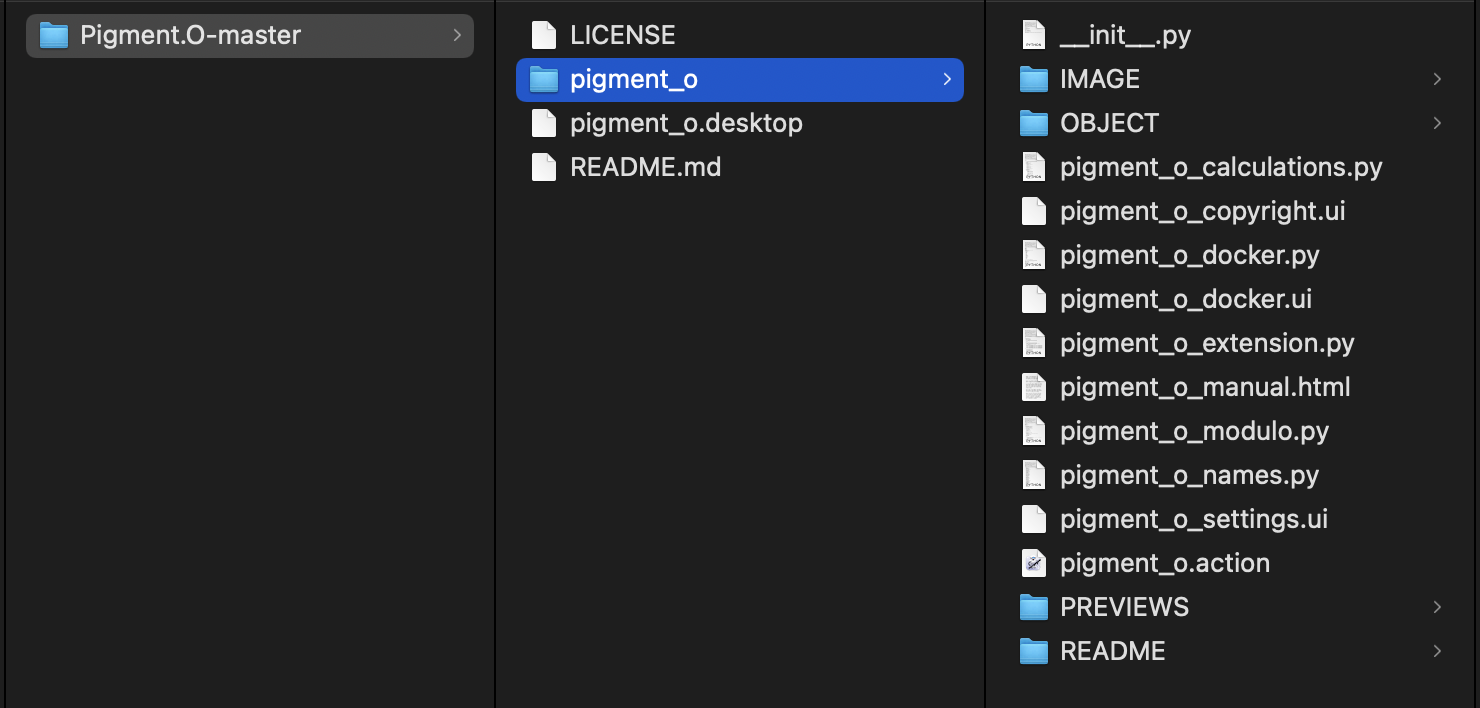Expand the OBJECT folder chevron

click(x=1437, y=123)
